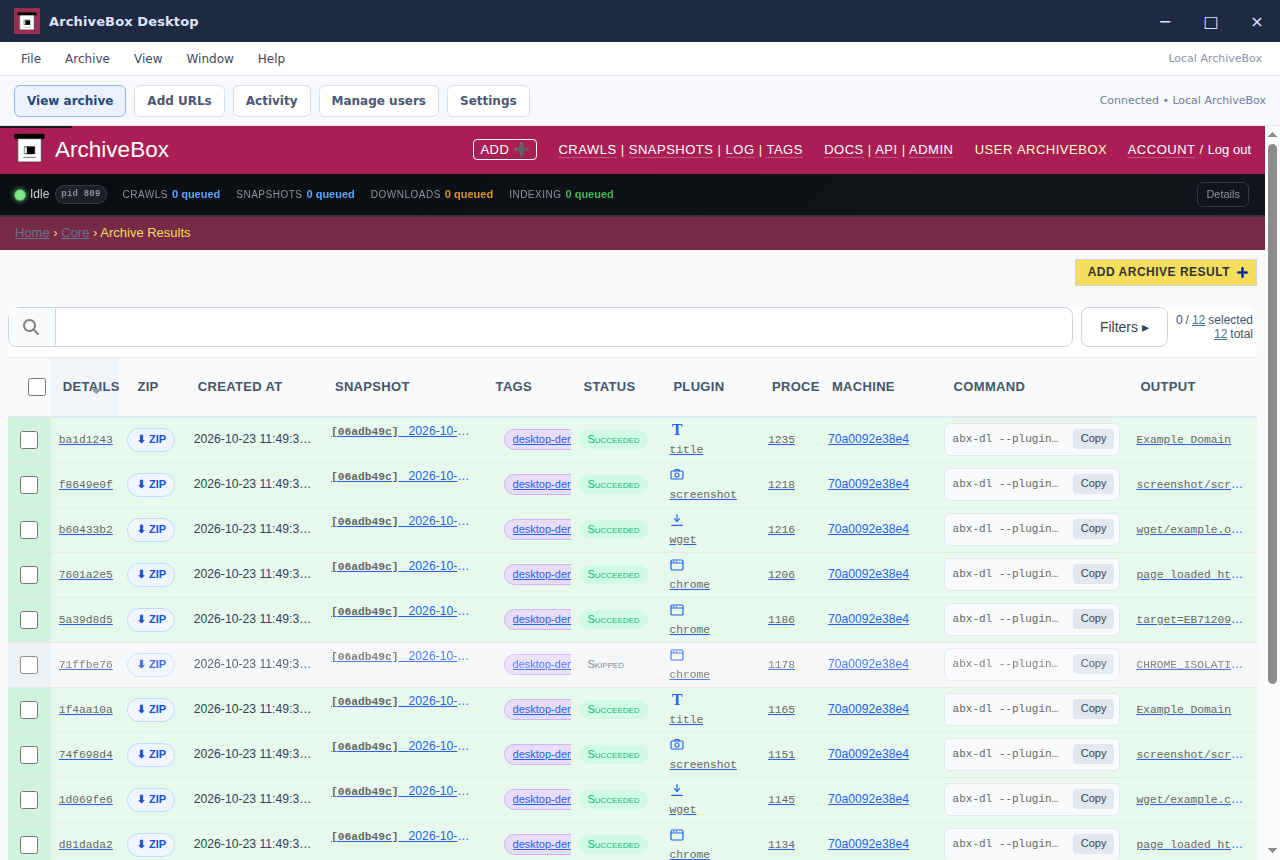
Task: Check the checkbox for row b60433b2
Action: (29, 530)
